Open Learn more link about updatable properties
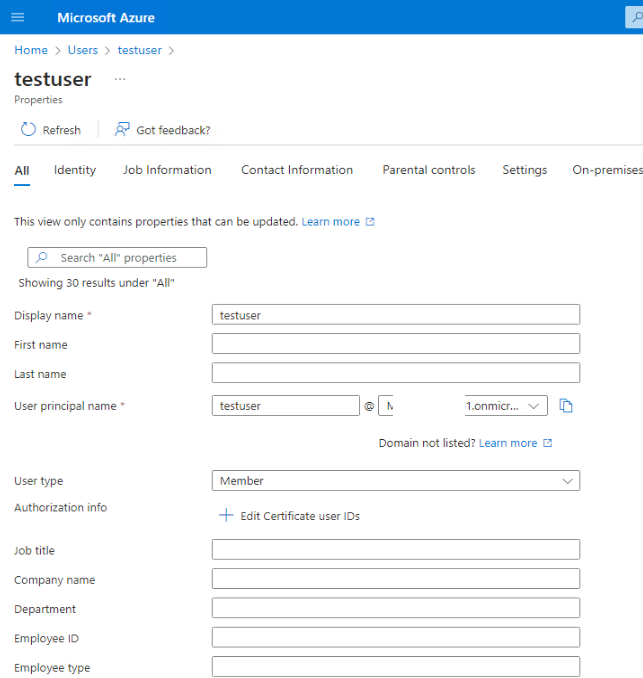The width and height of the screenshot is (643, 678). tap(331, 222)
